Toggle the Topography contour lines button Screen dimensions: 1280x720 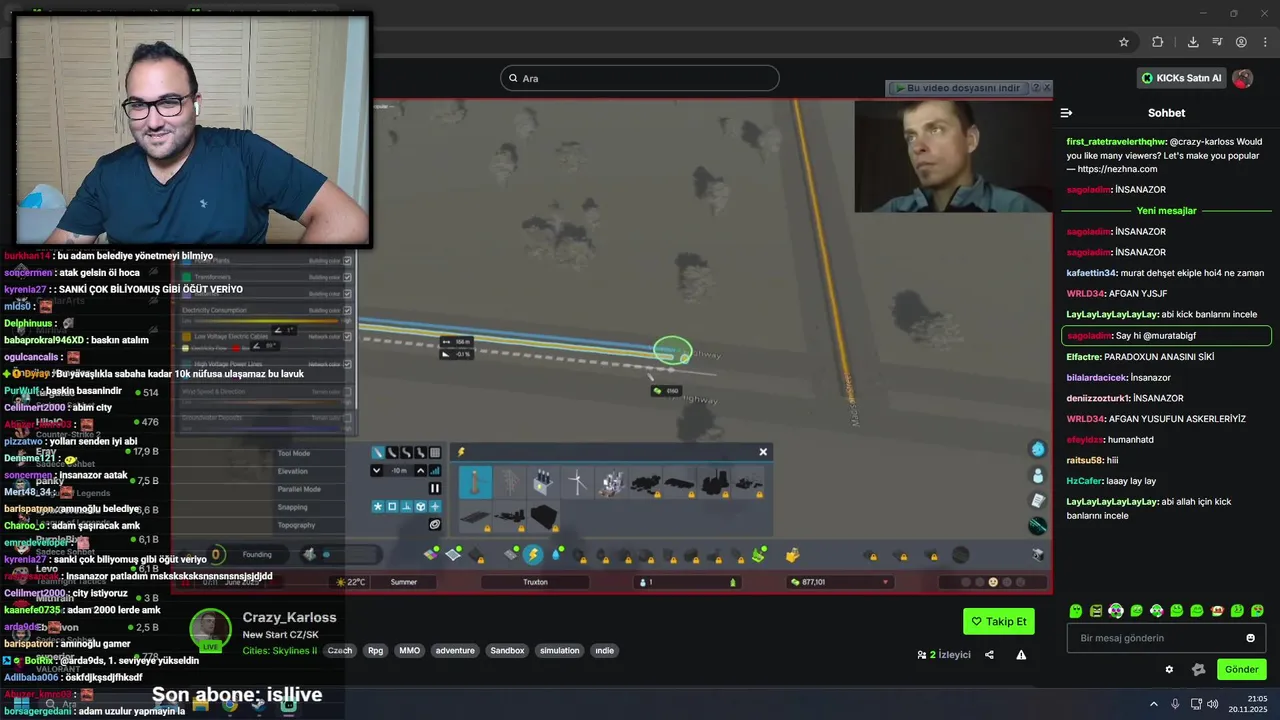pos(435,525)
